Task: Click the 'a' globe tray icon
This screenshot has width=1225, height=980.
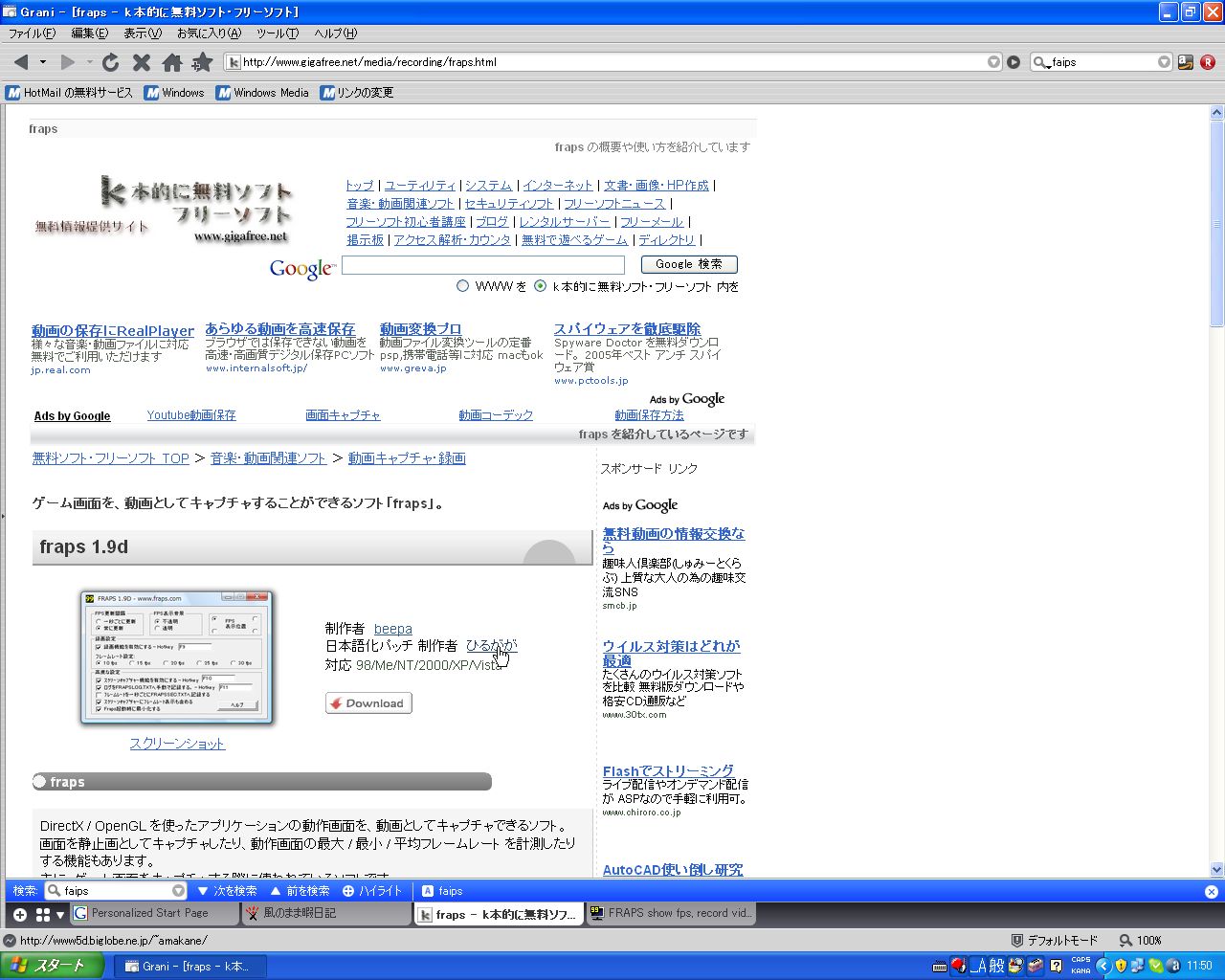Action: click(1172, 966)
